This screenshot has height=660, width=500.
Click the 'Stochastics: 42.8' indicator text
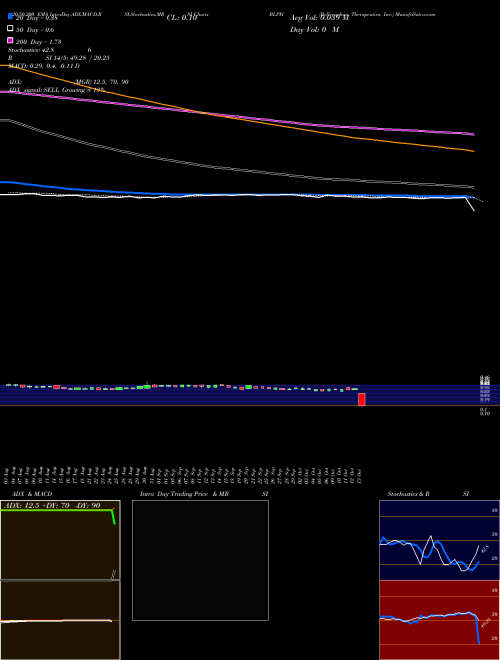tap(31, 50)
